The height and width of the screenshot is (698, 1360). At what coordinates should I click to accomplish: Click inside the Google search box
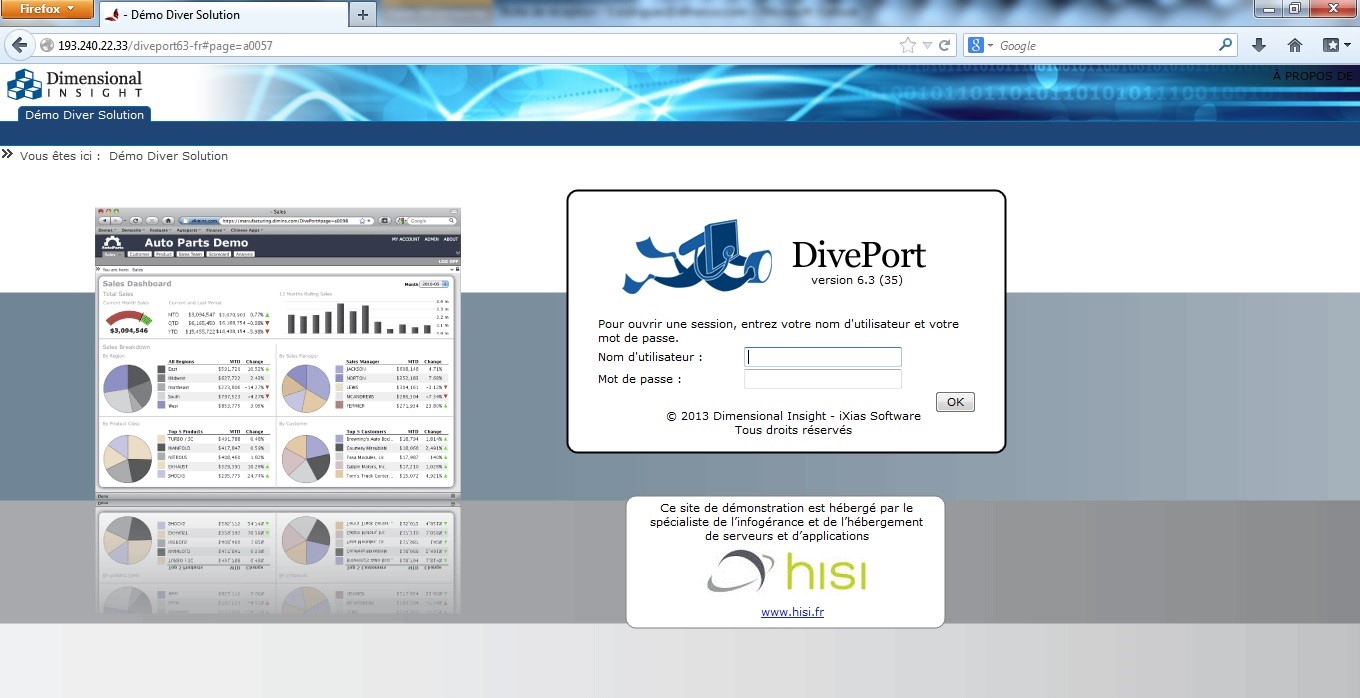(x=1105, y=46)
